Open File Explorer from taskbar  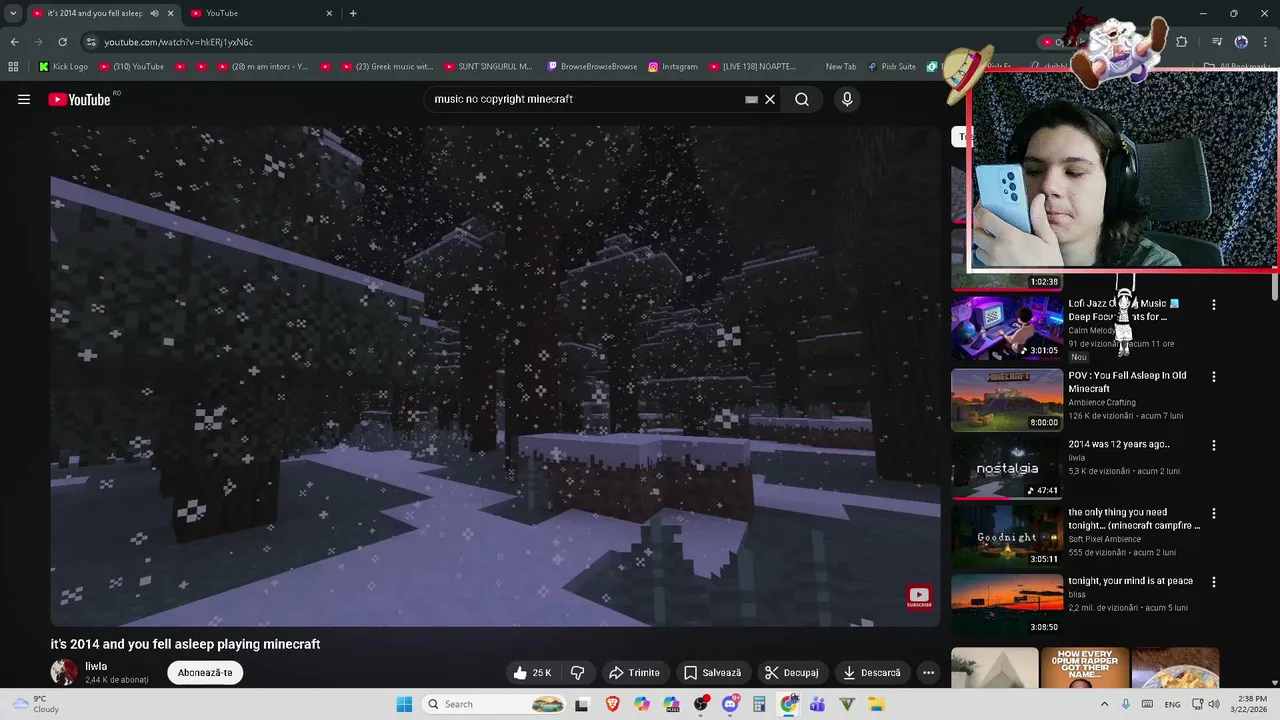[877, 704]
